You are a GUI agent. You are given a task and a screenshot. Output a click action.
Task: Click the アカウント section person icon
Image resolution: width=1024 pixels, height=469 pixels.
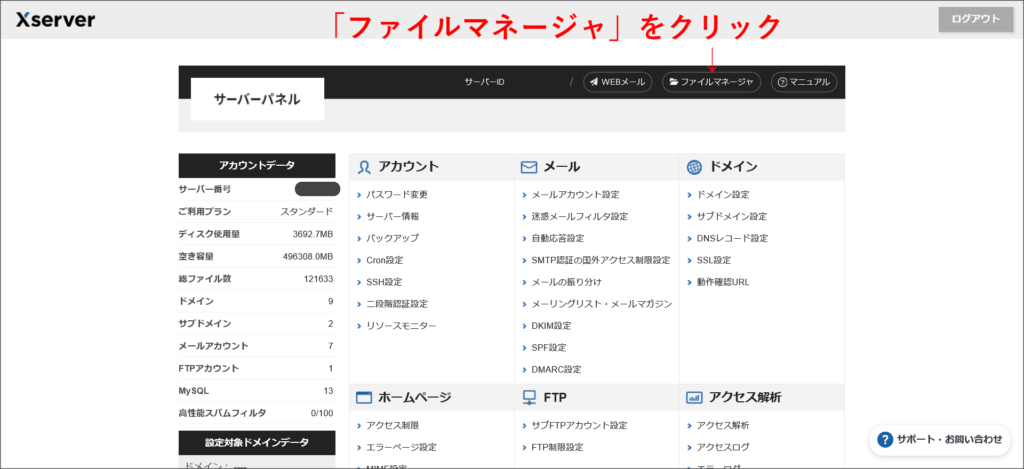(x=365, y=167)
